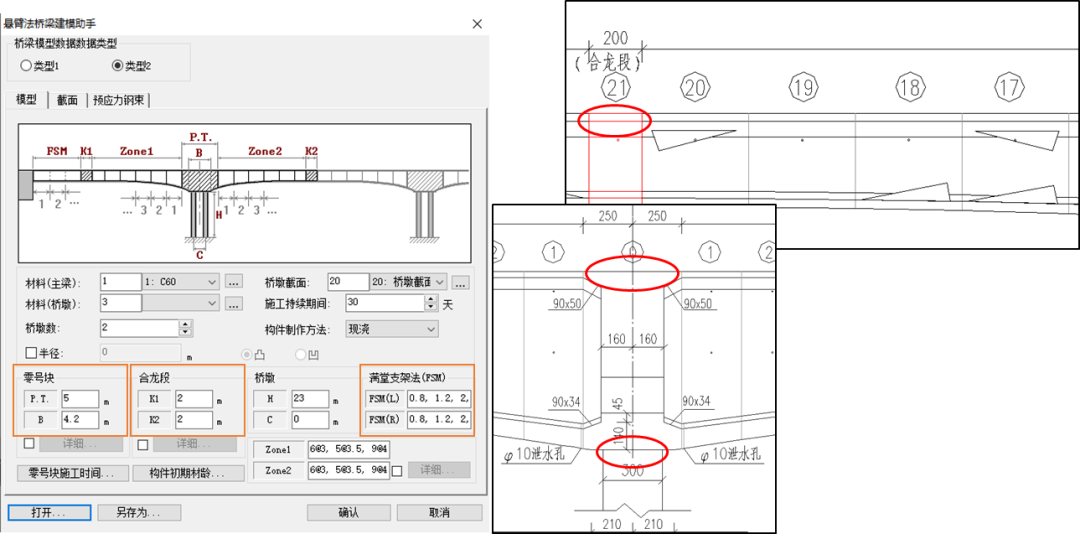This screenshot has height=534, width=1080.
Task: Click the 另存为... button
Action: point(138,513)
